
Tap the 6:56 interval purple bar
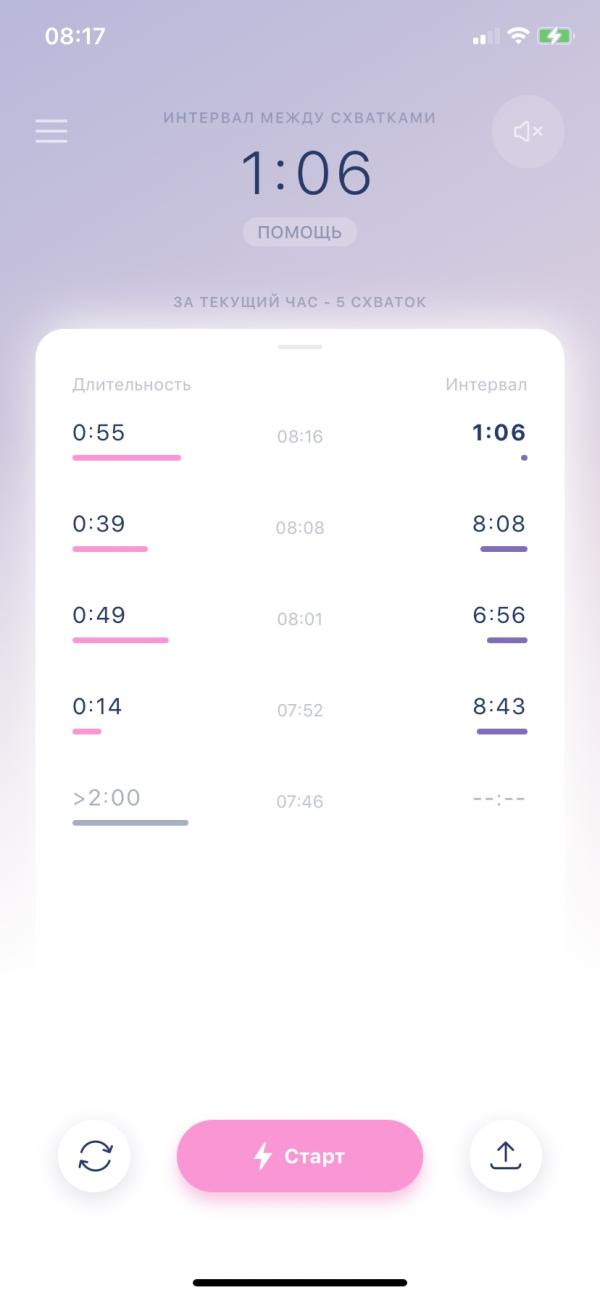507,640
